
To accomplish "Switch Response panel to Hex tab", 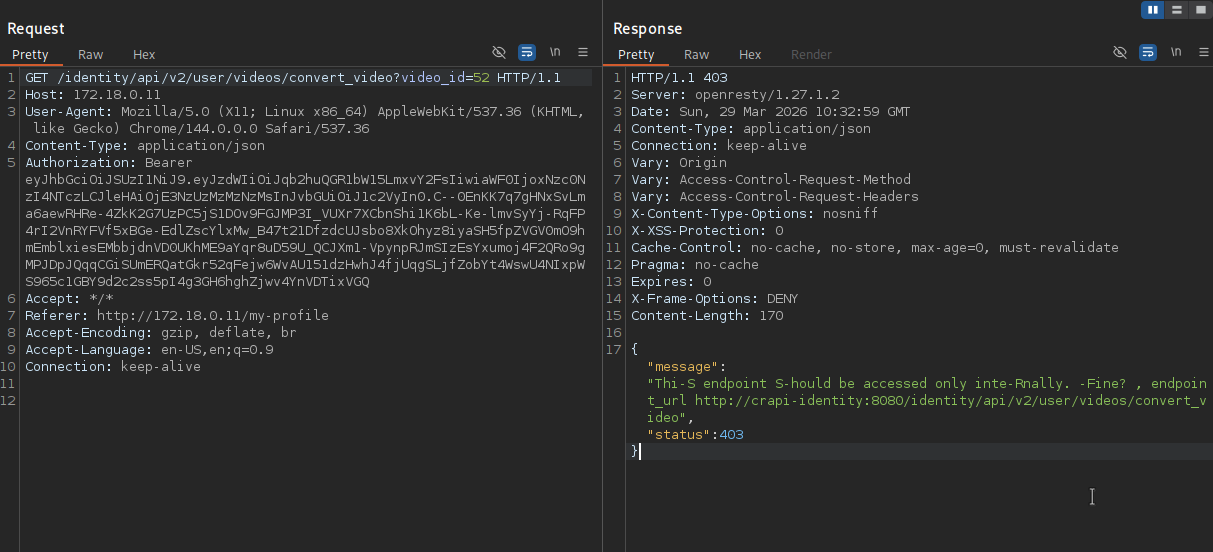I will (x=750, y=54).
